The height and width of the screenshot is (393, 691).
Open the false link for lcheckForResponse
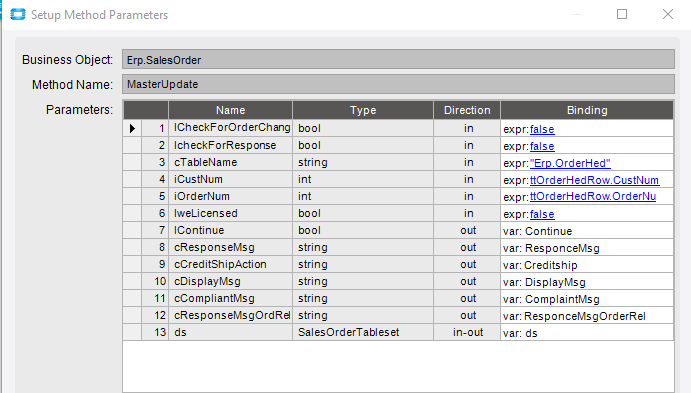pos(542,146)
